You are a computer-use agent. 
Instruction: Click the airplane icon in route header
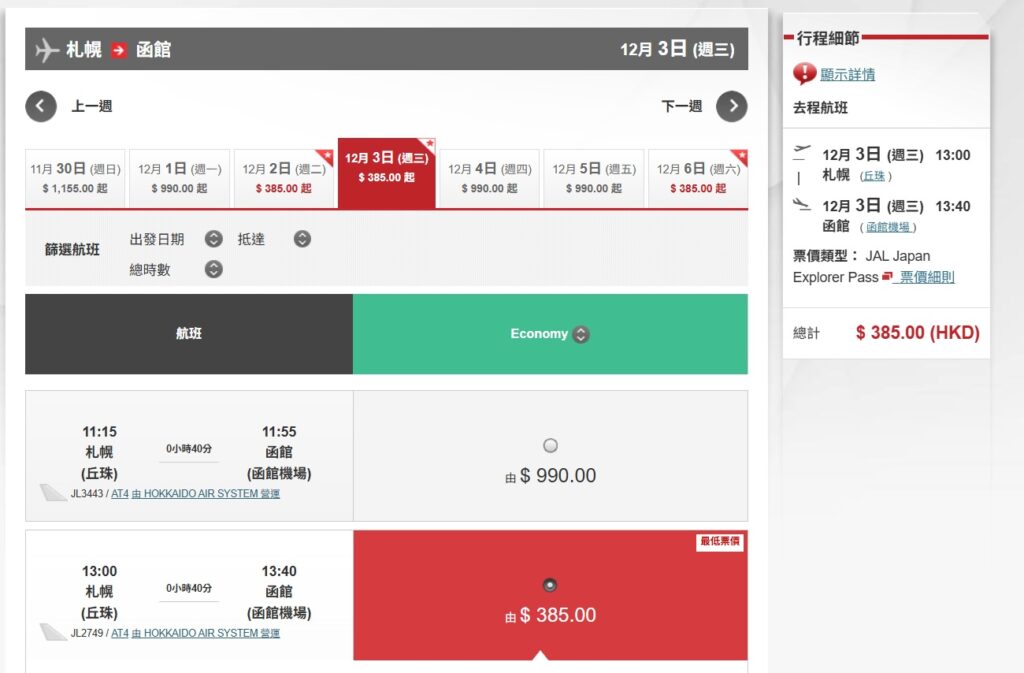tap(47, 49)
